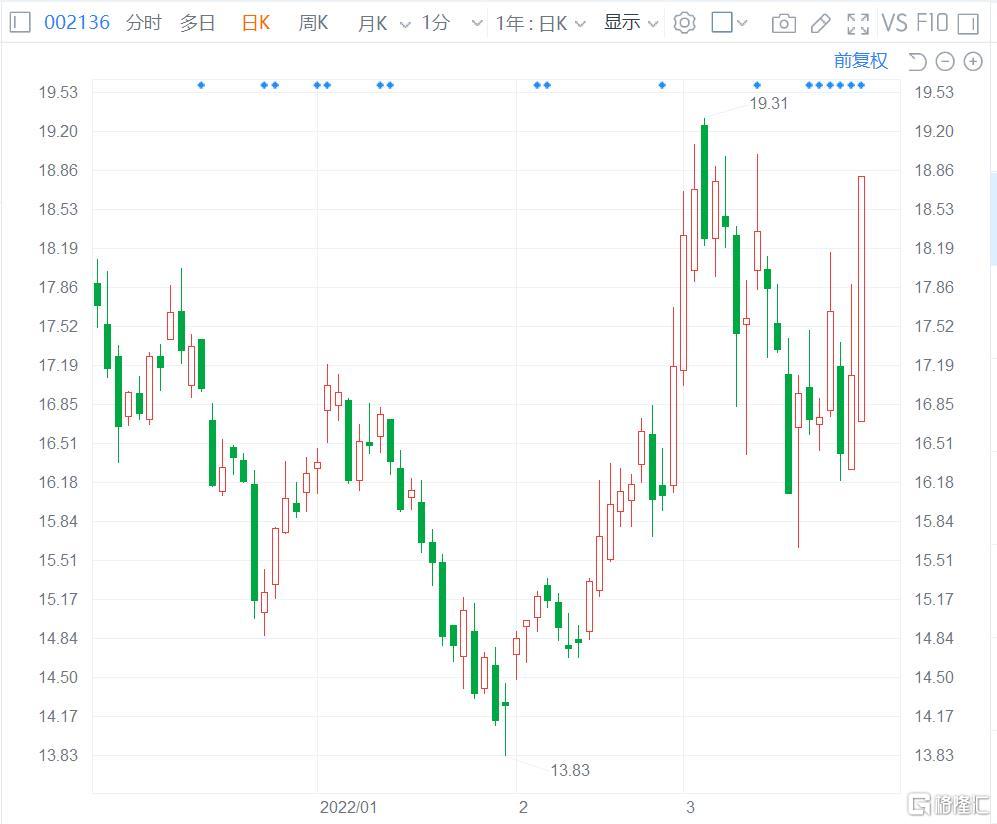Click the stock code 002136
The image size is (997, 824).
[x=76, y=23]
